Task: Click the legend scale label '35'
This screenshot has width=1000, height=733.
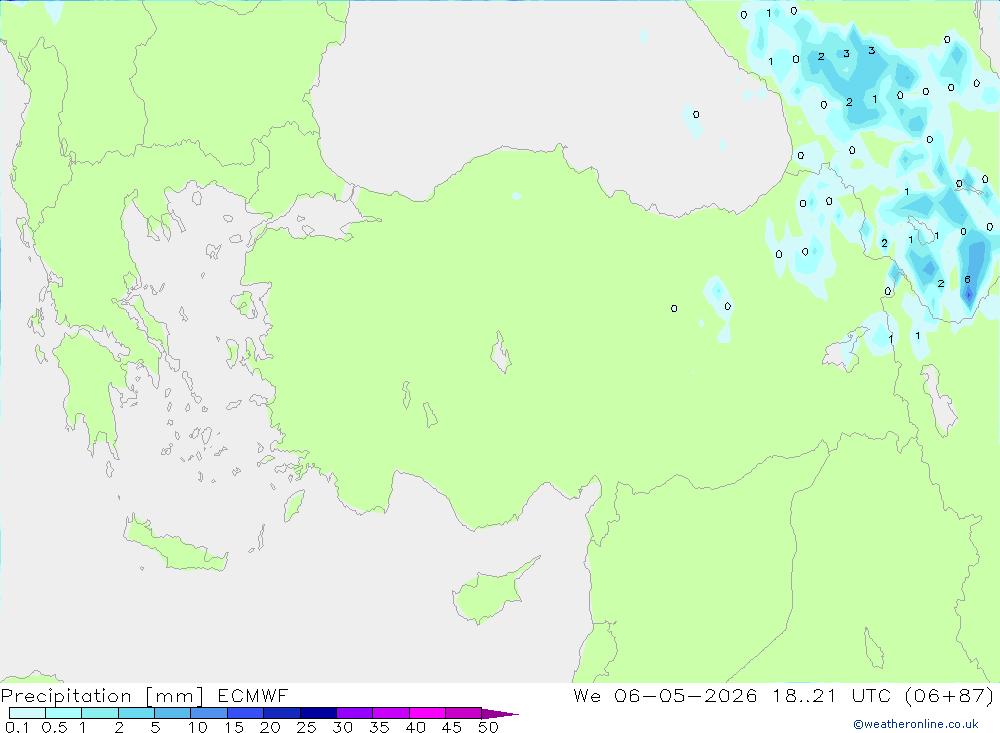Action: click(x=379, y=727)
